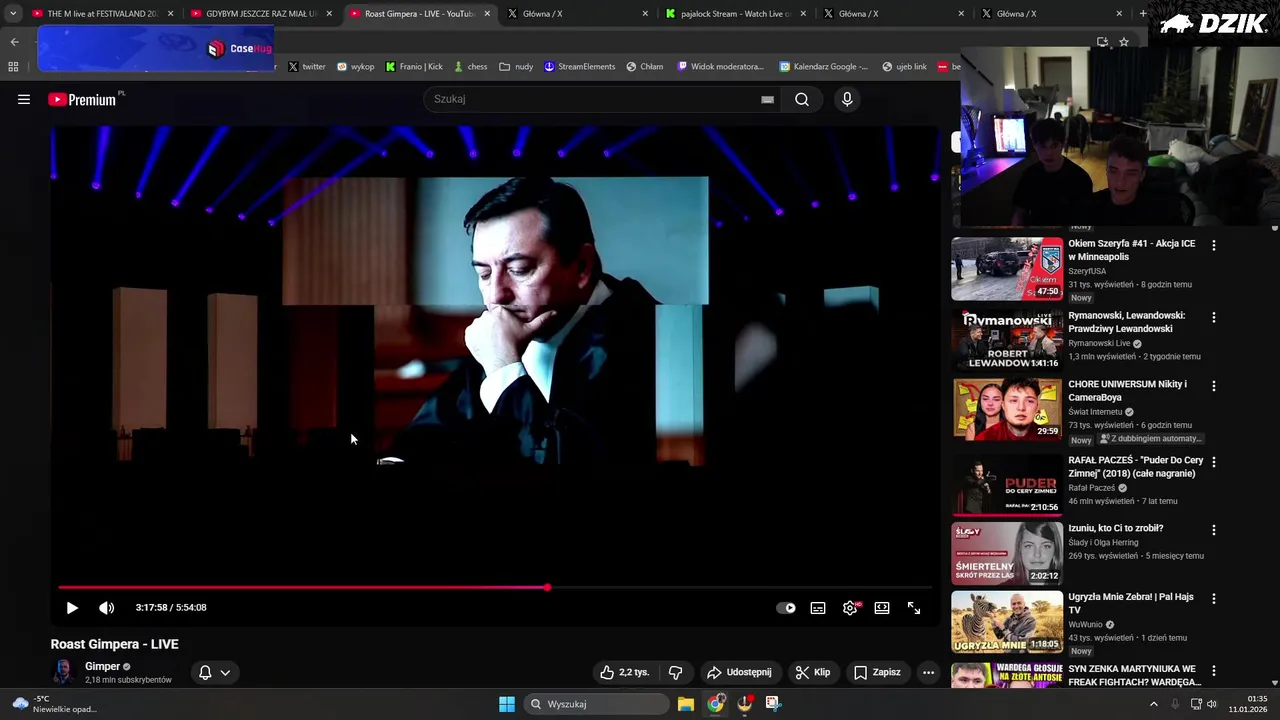Close the Roast Gimpera - LIVE tab
Image resolution: width=1280 pixels, height=720 pixels.
tap(487, 14)
